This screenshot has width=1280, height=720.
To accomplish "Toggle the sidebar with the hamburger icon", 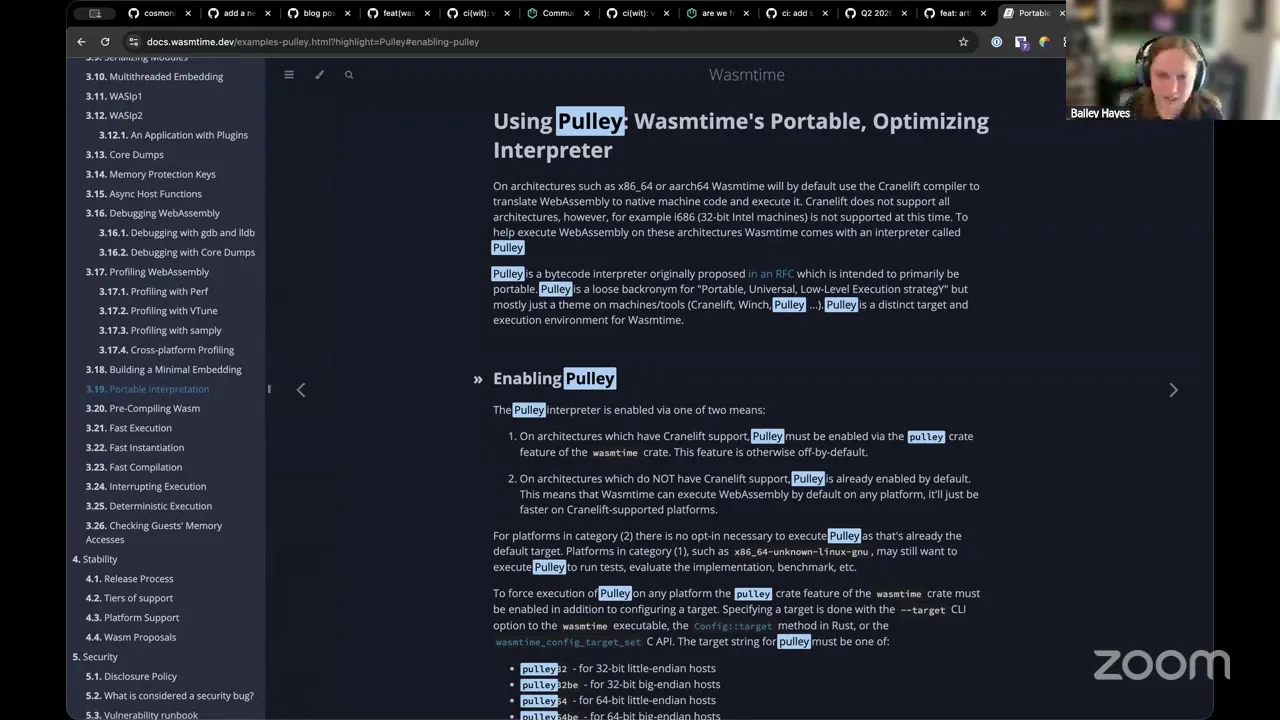I will [289, 75].
